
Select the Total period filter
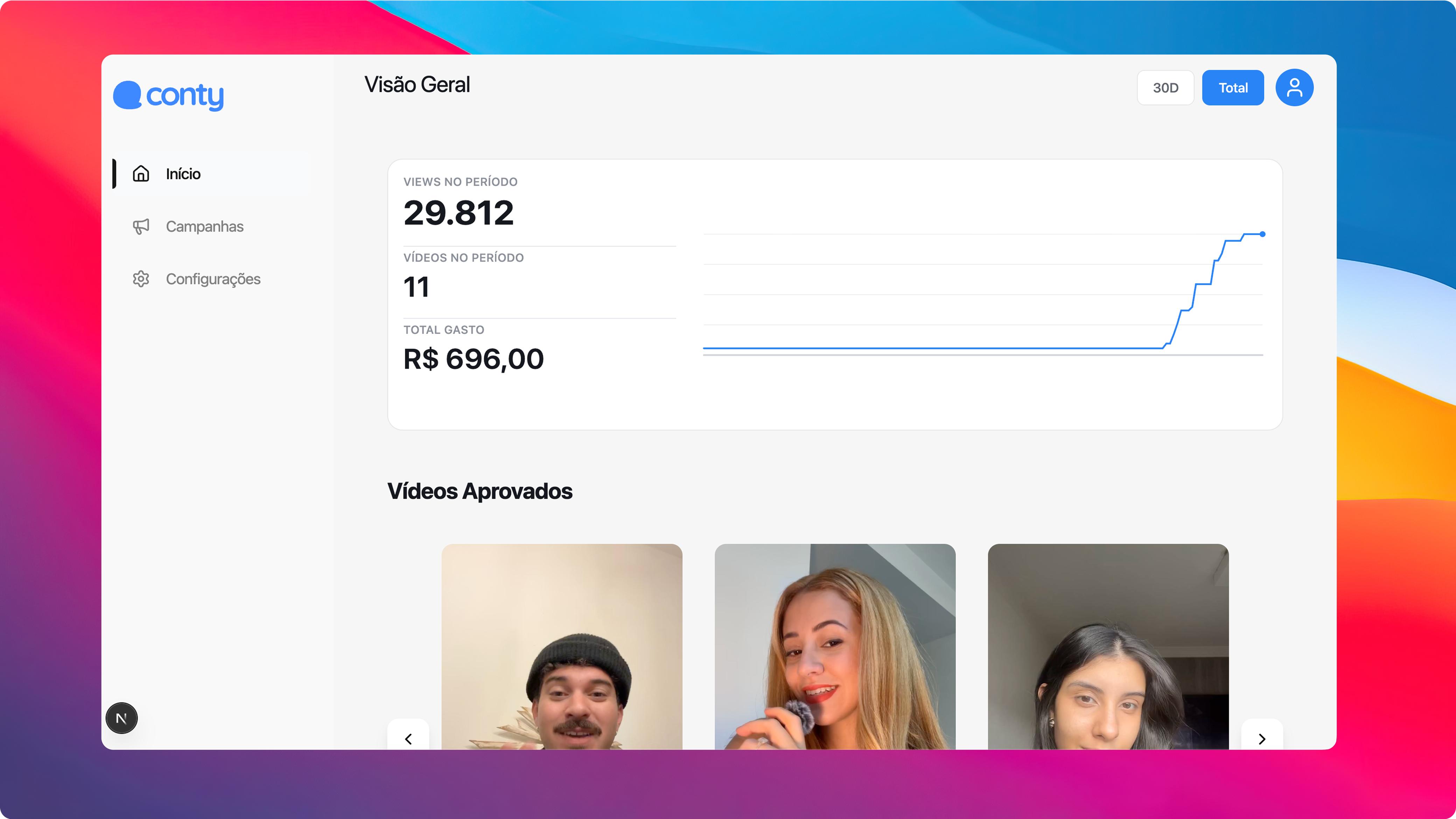tap(1233, 87)
